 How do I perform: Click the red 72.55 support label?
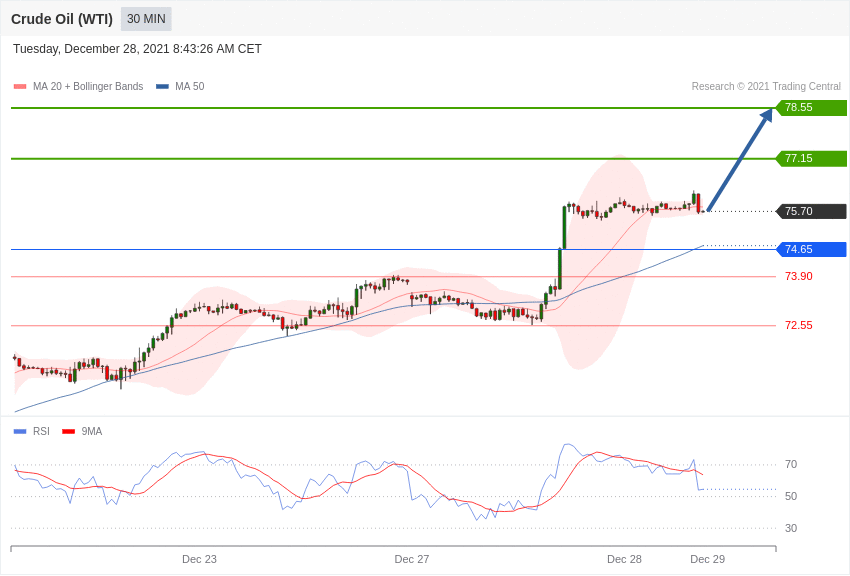(x=799, y=326)
